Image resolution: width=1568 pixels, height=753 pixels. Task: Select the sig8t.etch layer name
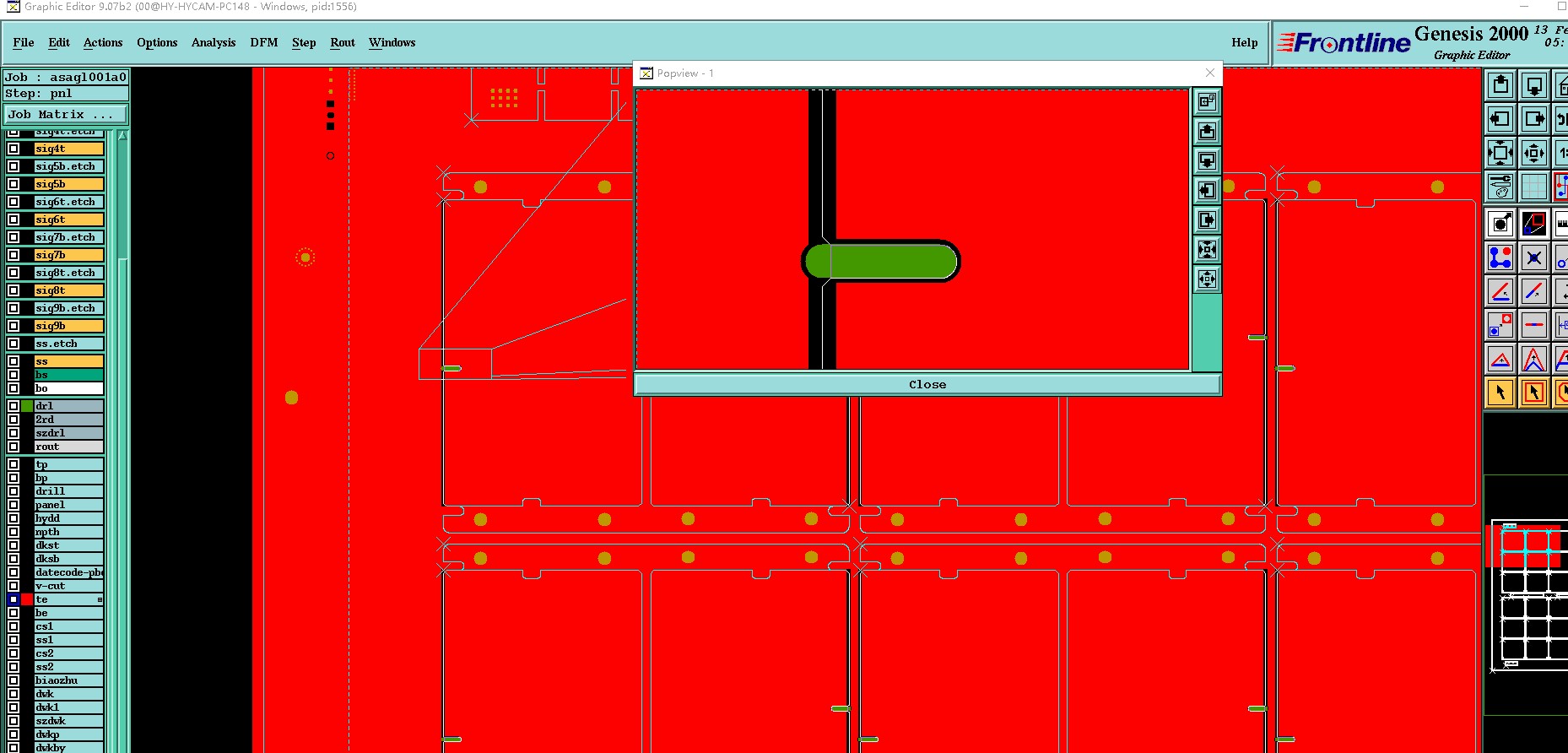(68, 273)
